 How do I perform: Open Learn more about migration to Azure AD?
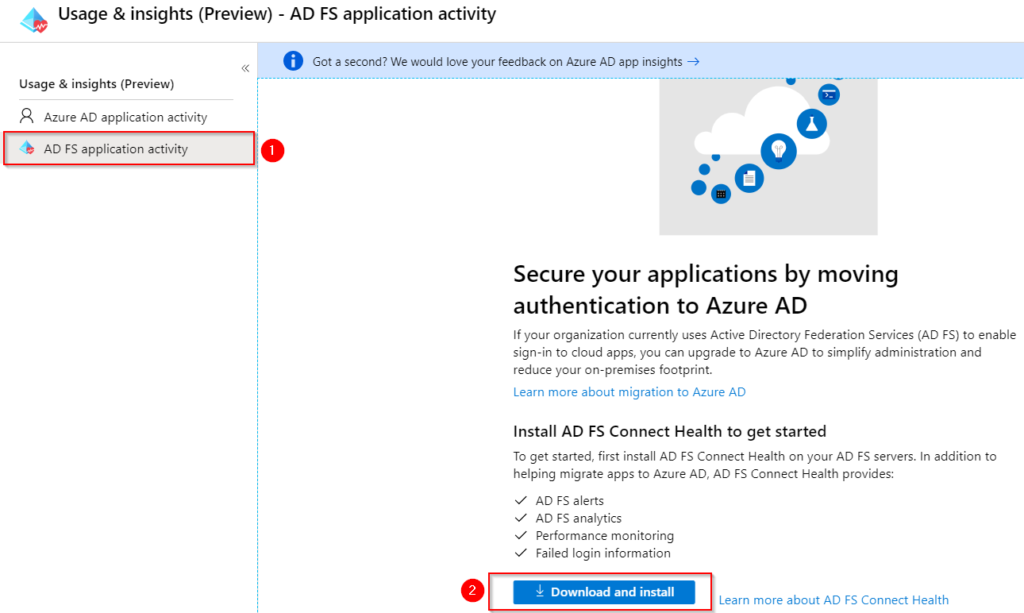coord(629,392)
